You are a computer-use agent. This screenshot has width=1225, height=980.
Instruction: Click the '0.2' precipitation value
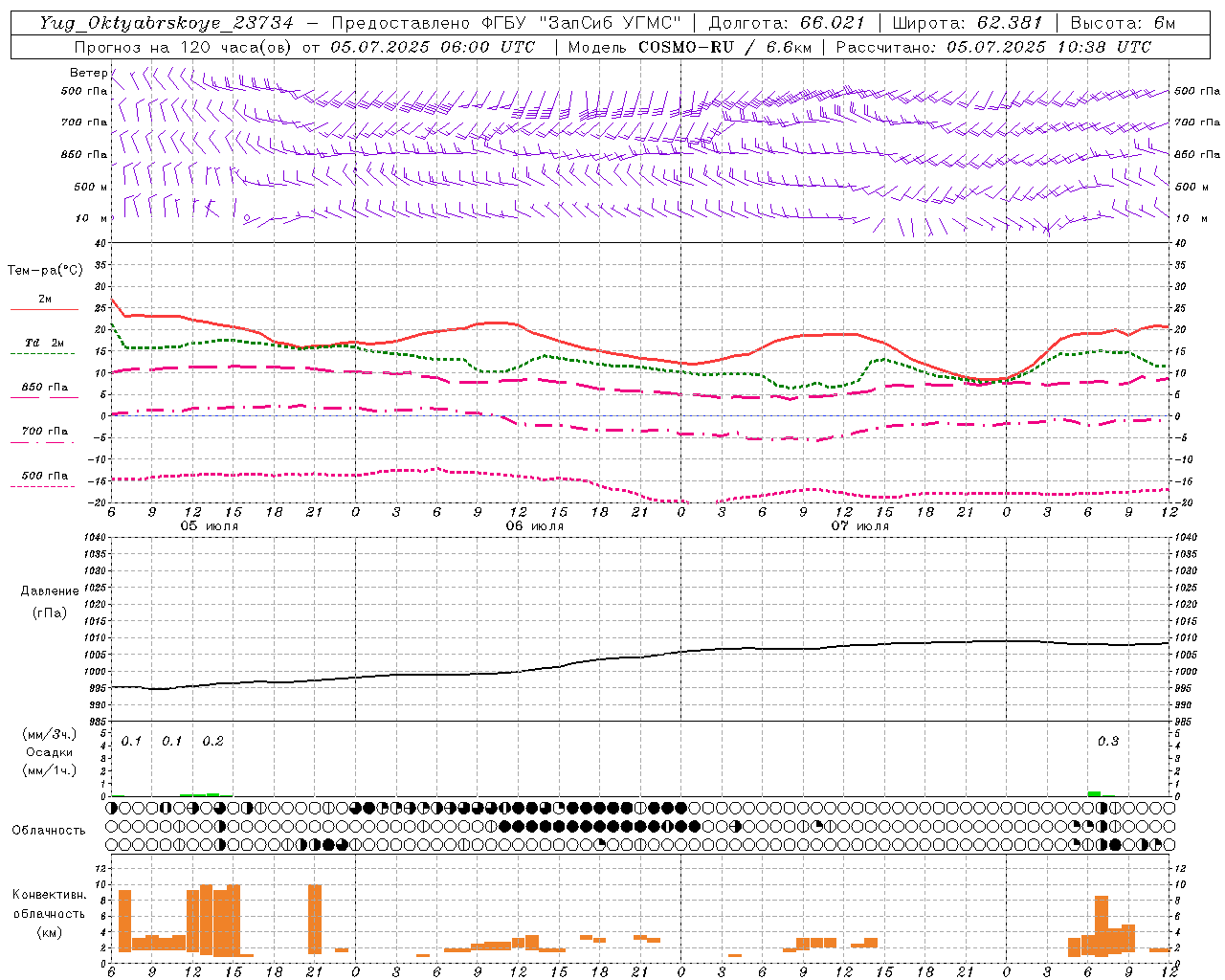pyautogui.click(x=212, y=742)
